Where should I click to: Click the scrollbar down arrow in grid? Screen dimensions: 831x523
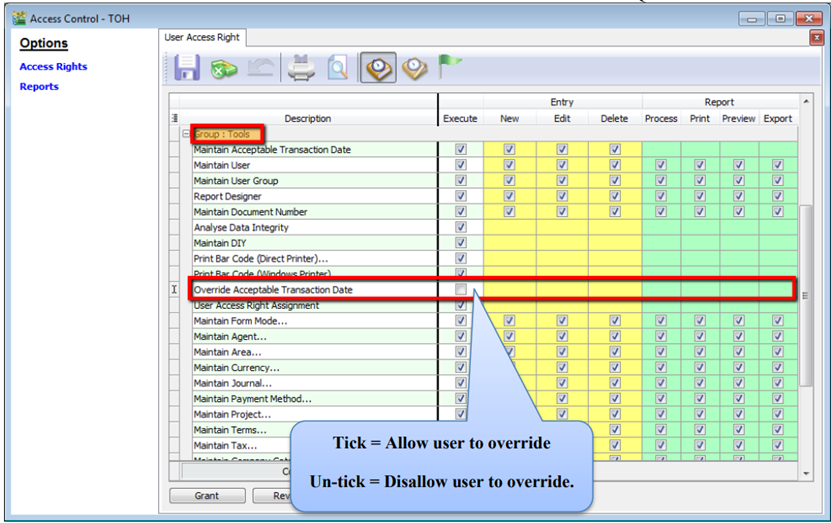pyautogui.click(x=806, y=472)
